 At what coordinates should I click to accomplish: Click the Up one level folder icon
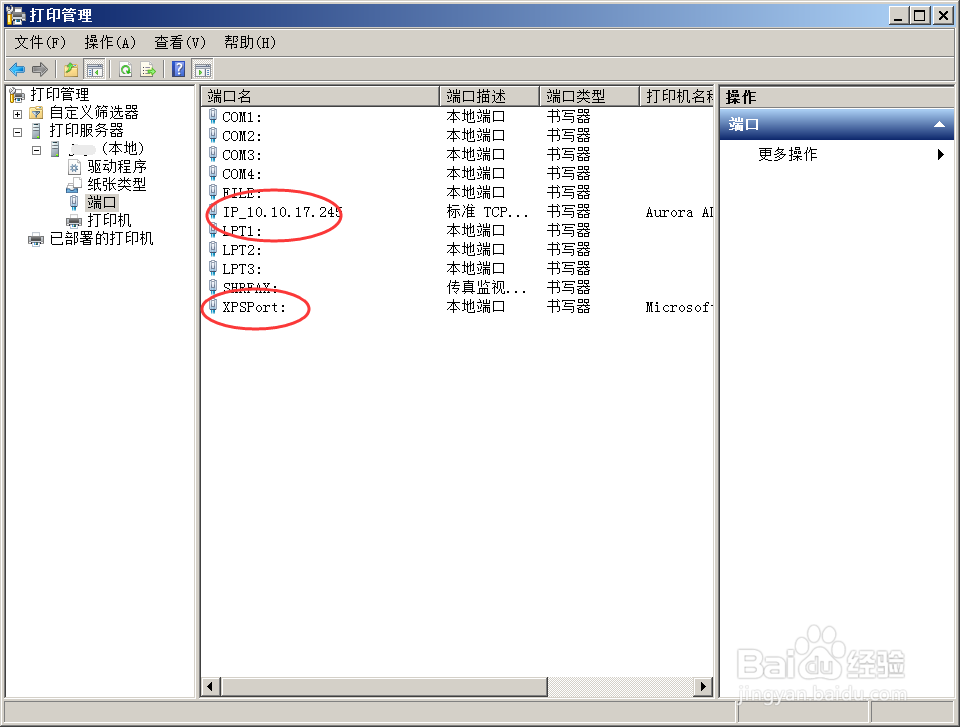71,69
